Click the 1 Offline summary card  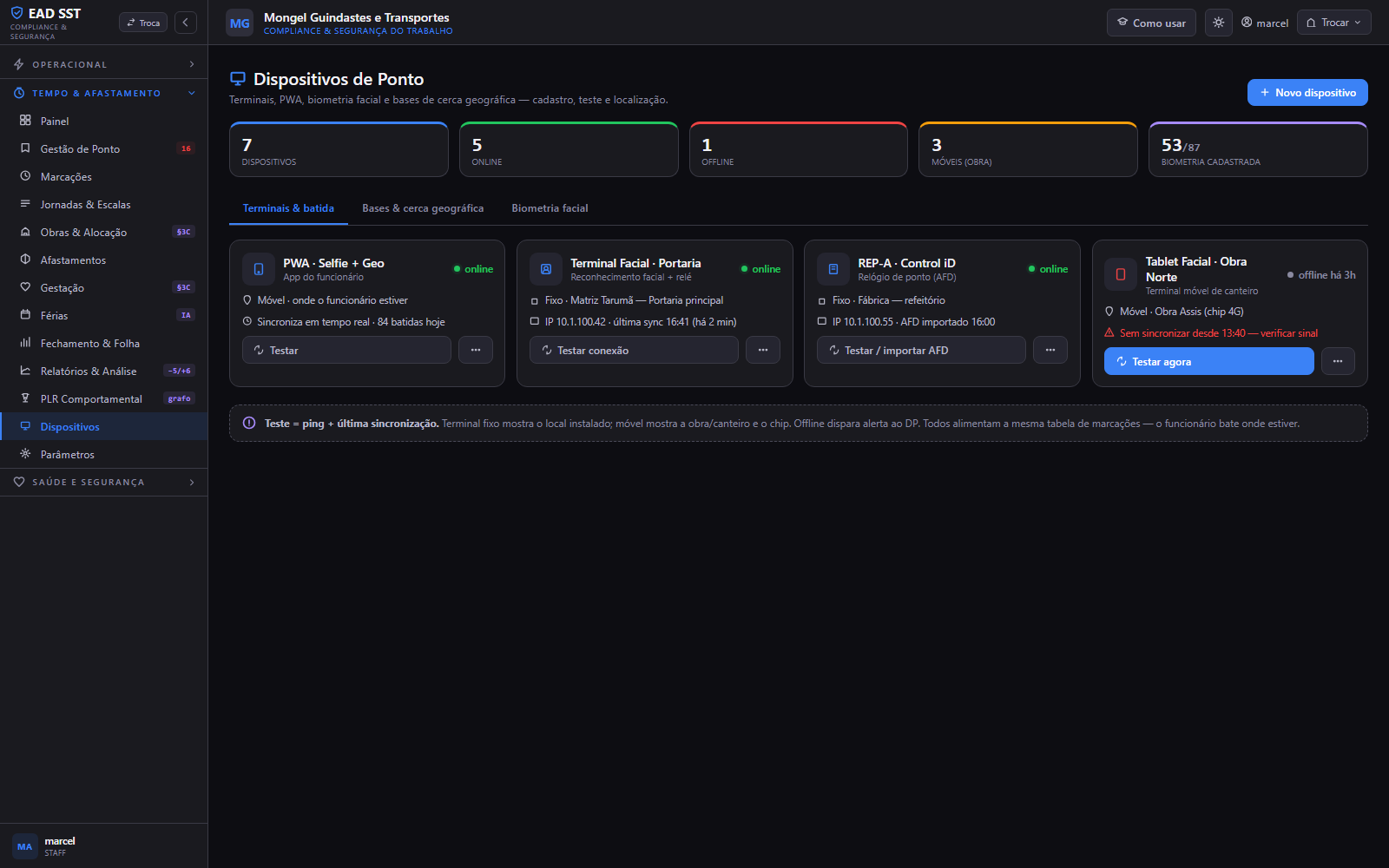tap(799, 149)
